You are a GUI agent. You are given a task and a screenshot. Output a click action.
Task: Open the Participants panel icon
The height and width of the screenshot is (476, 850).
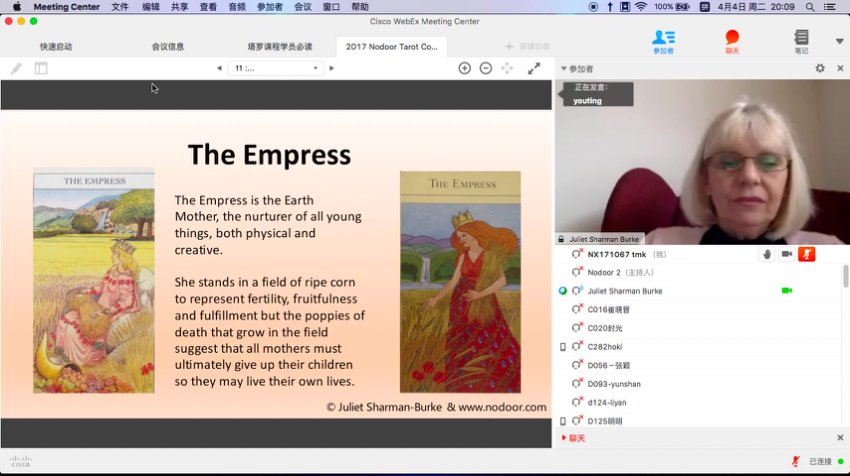pyautogui.click(x=664, y=42)
